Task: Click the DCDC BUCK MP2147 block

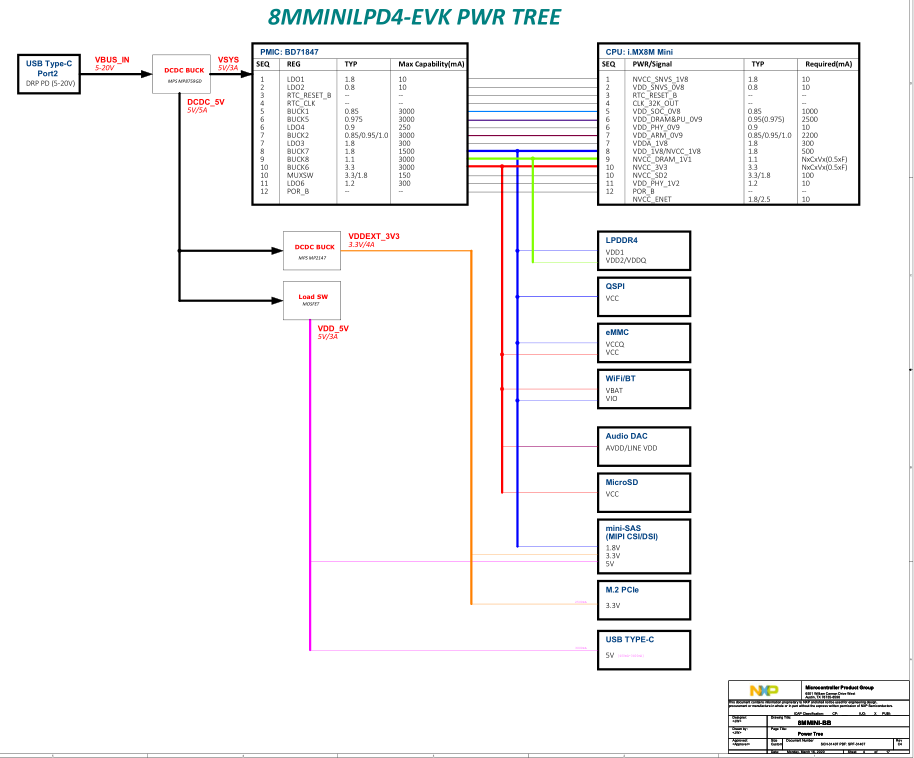Action: pos(313,251)
